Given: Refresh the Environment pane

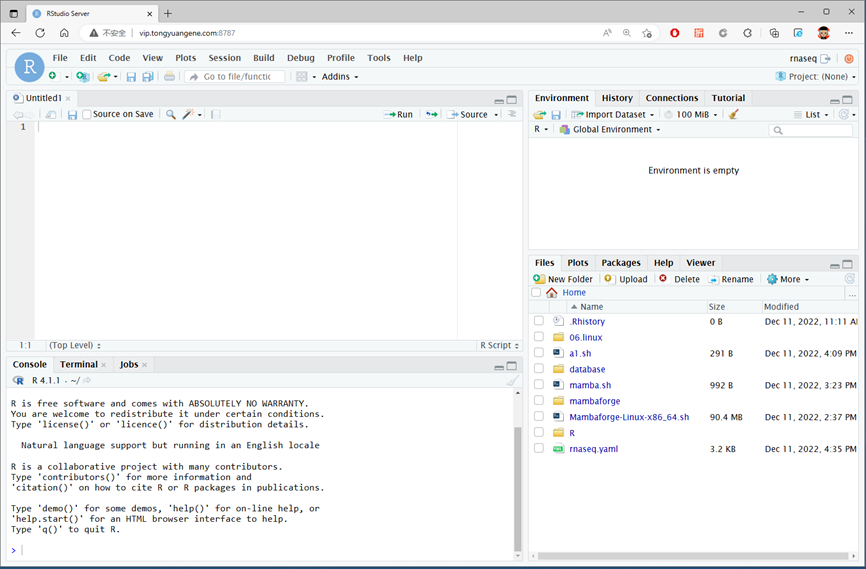Looking at the screenshot, I should (x=843, y=114).
